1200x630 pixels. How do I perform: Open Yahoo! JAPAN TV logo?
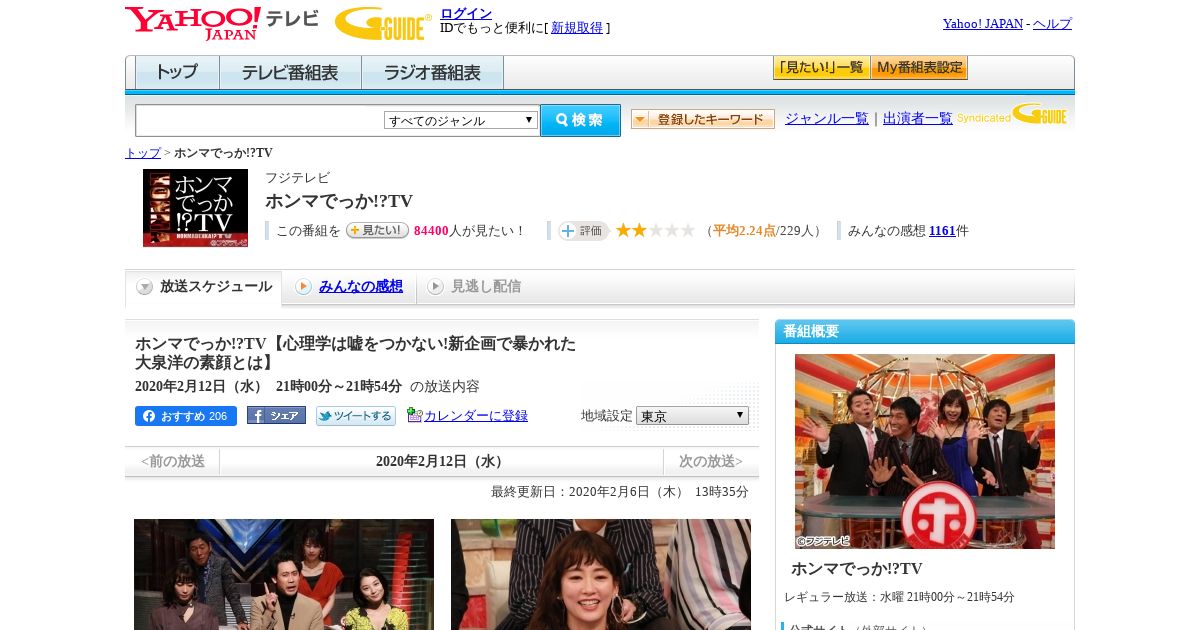222,23
